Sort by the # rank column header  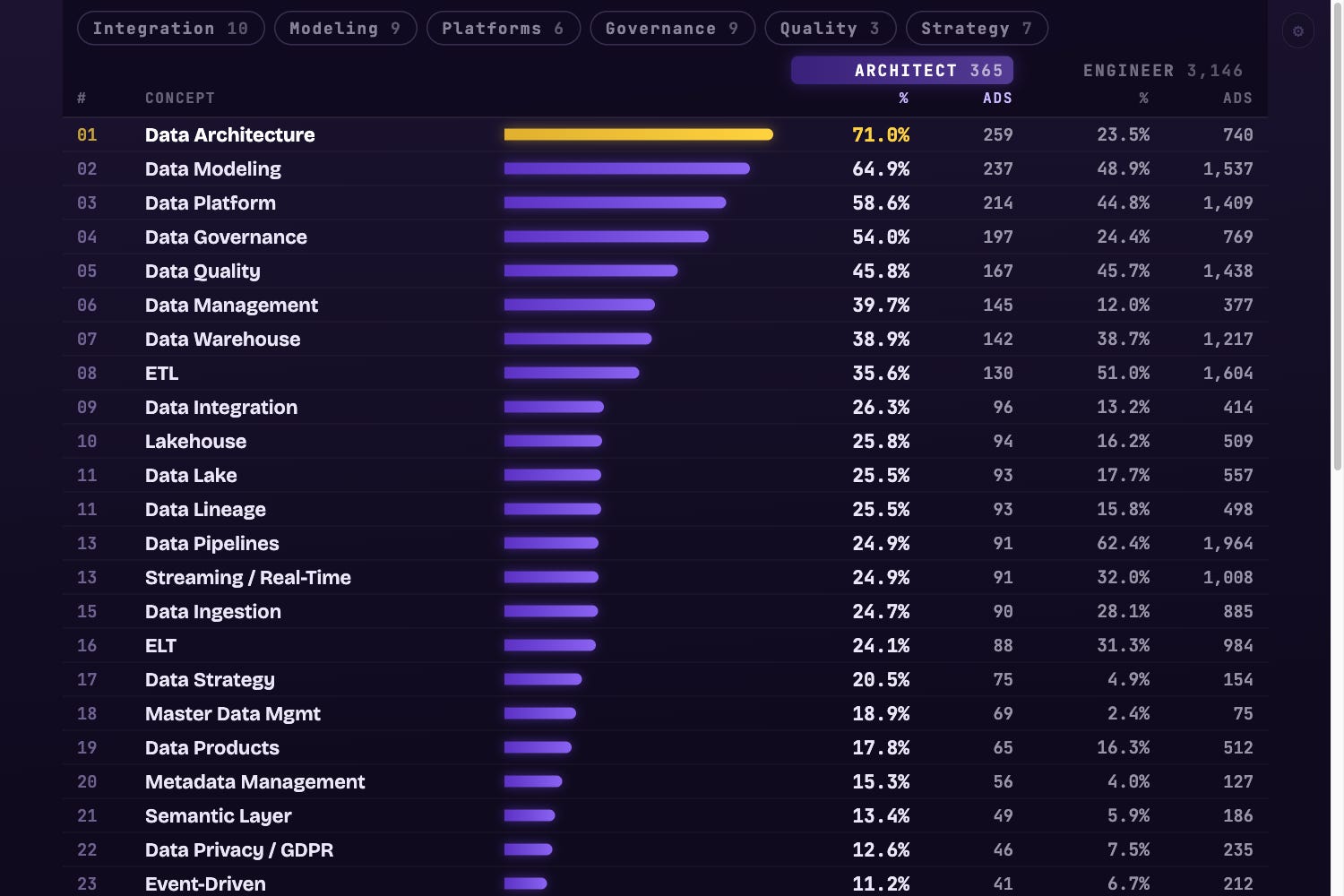(x=82, y=98)
